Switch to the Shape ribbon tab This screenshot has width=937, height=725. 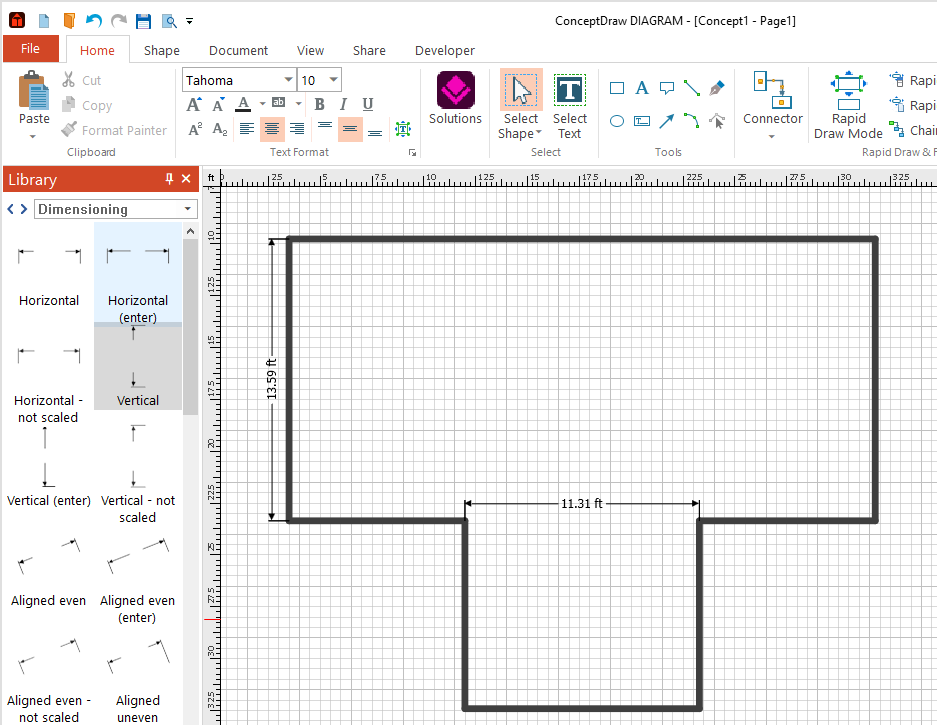[x=161, y=50]
